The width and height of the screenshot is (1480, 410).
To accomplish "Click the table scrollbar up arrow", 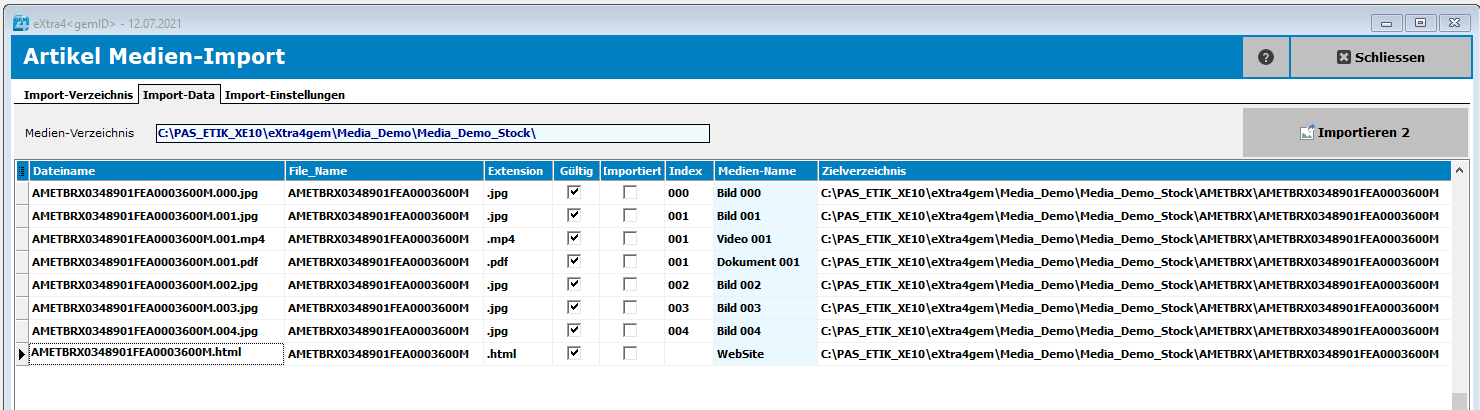I will 1460,170.
